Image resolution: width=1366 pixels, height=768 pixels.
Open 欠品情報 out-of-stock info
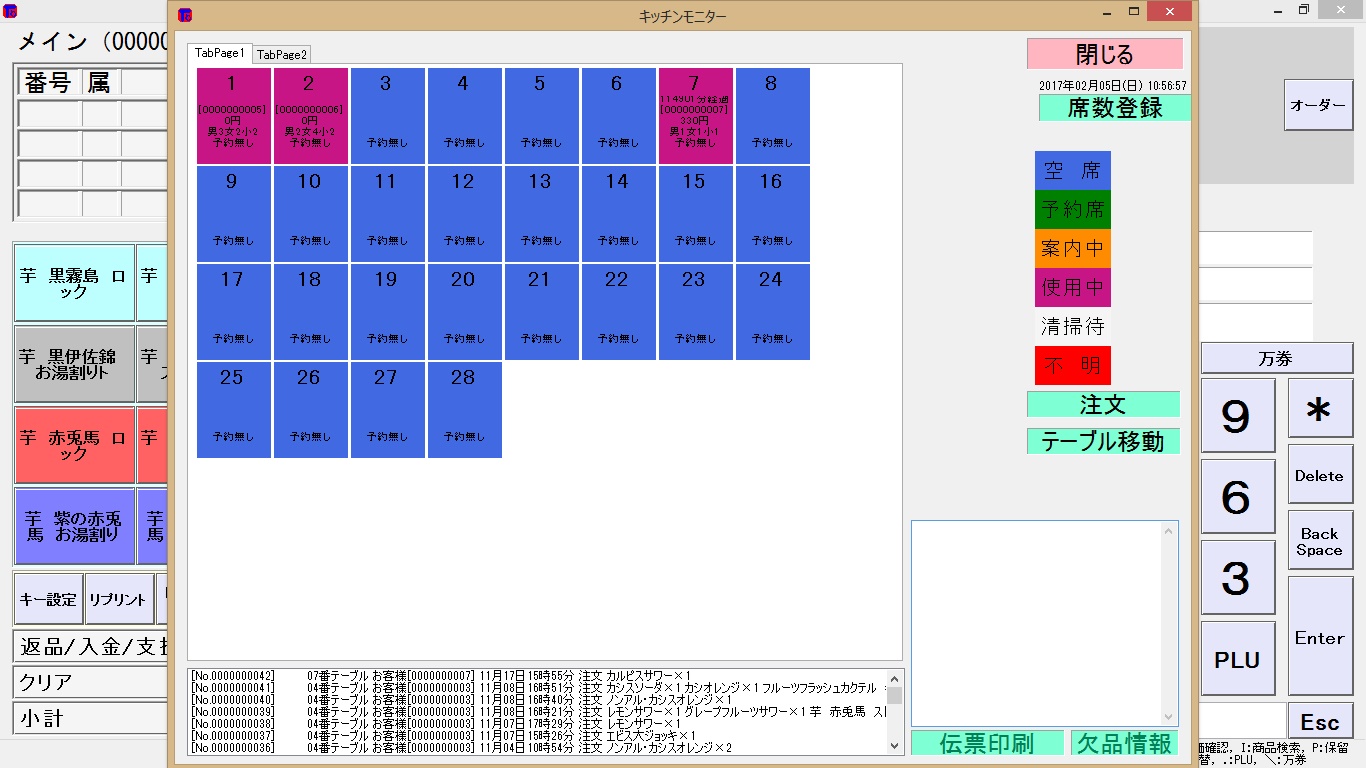[1124, 743]
